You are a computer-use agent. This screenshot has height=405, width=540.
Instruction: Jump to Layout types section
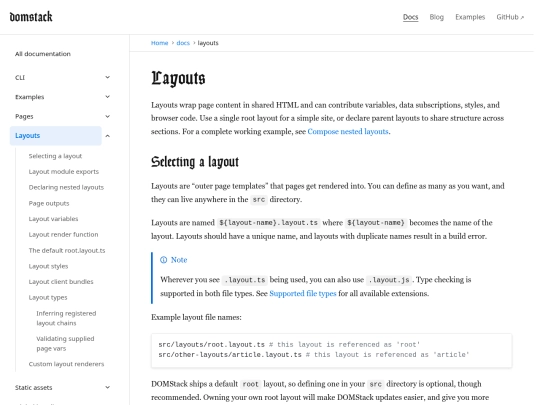[x=48, y=298]
